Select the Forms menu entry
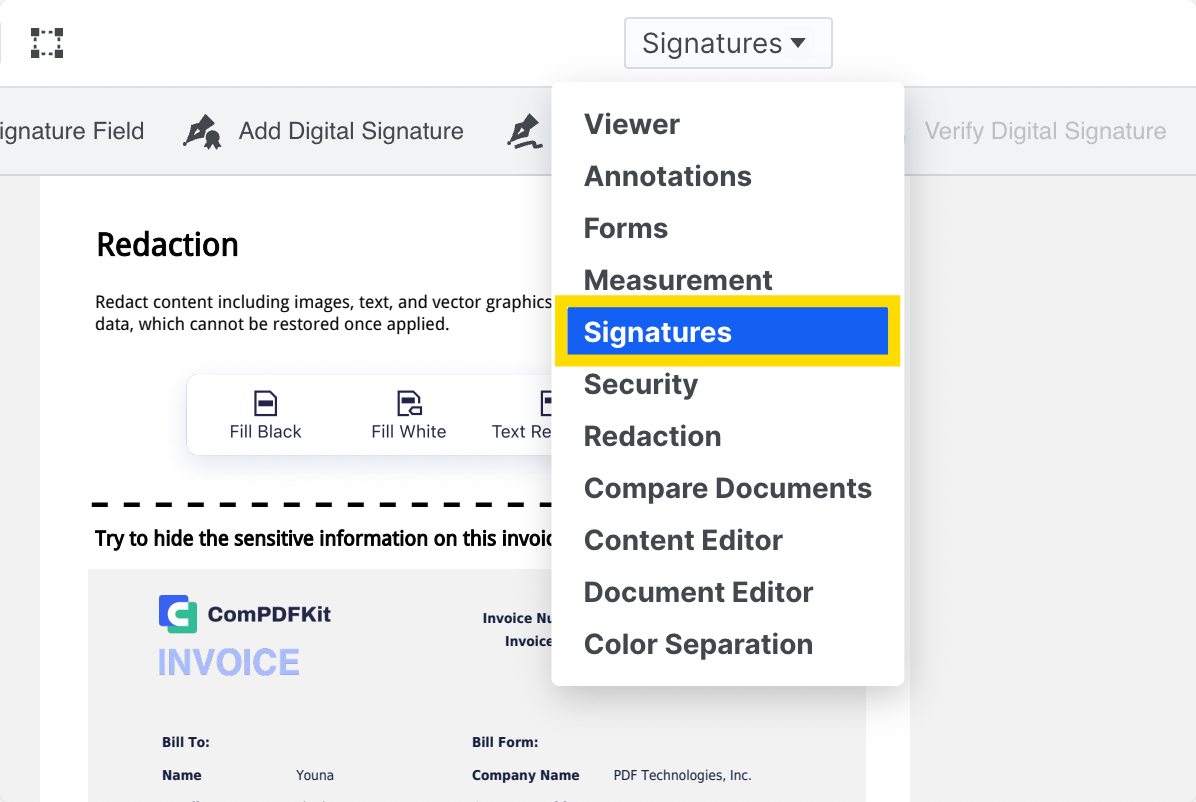The width and height of the screenshot is (1196, 802). pyautogui.click(x=626, y=228)
